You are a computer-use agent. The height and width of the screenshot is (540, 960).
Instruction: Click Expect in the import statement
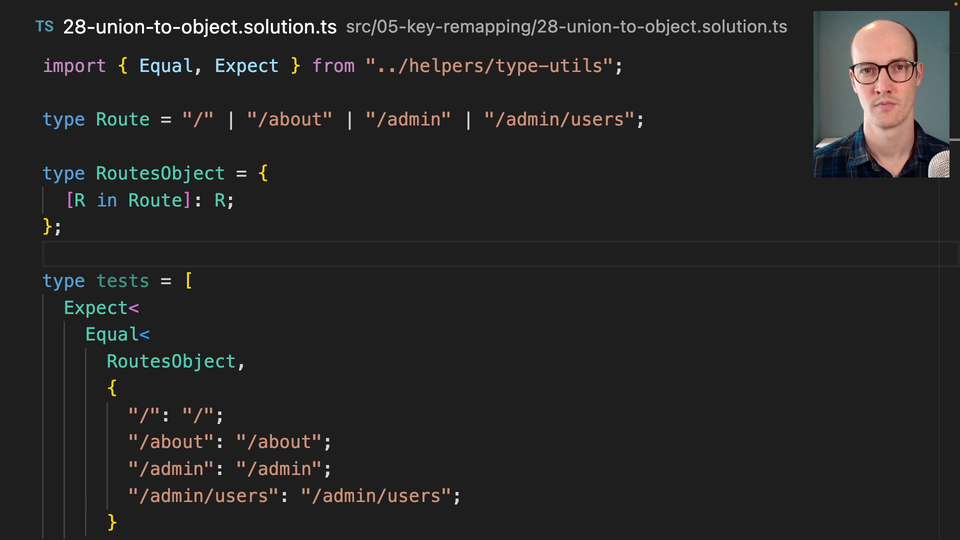[x=247, y=66]
